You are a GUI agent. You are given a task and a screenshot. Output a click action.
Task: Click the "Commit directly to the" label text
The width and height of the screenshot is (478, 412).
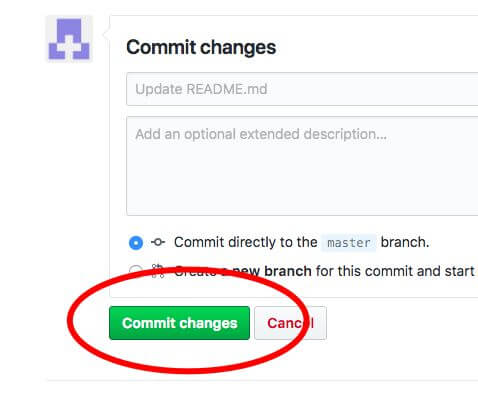click(246, 242)
